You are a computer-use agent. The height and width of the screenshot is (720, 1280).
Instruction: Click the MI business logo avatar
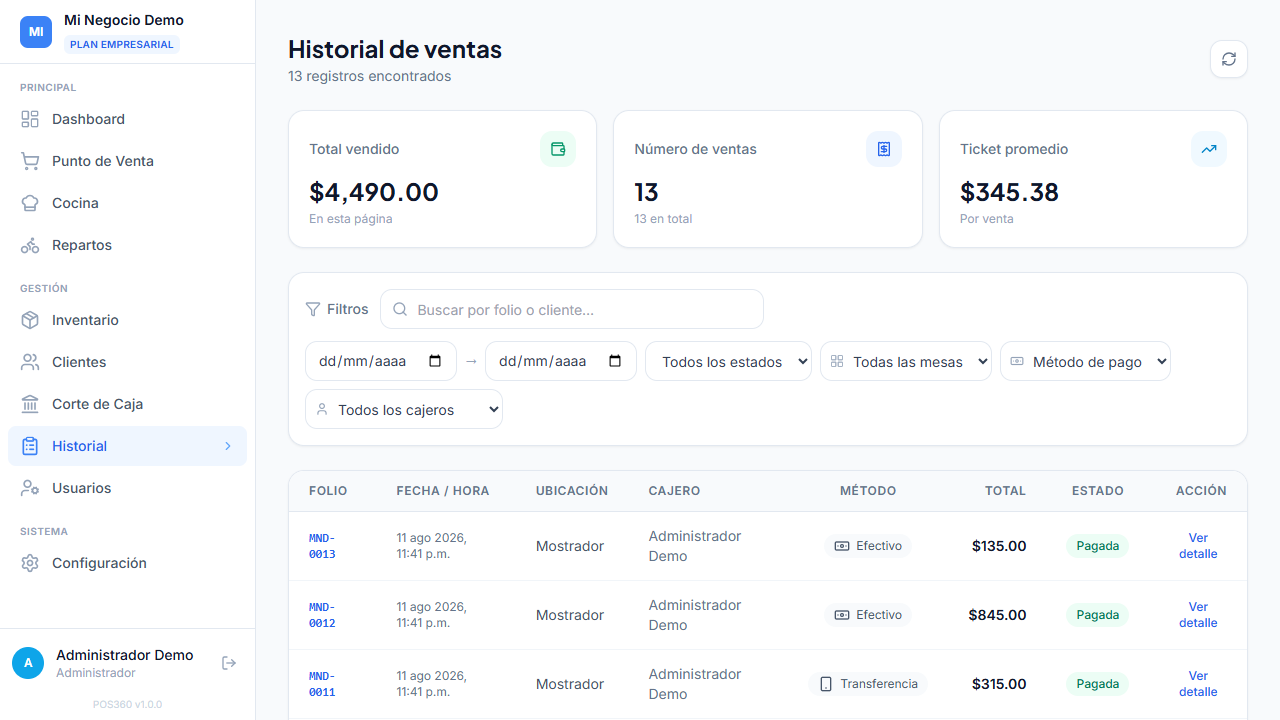[x=36, y=32]
